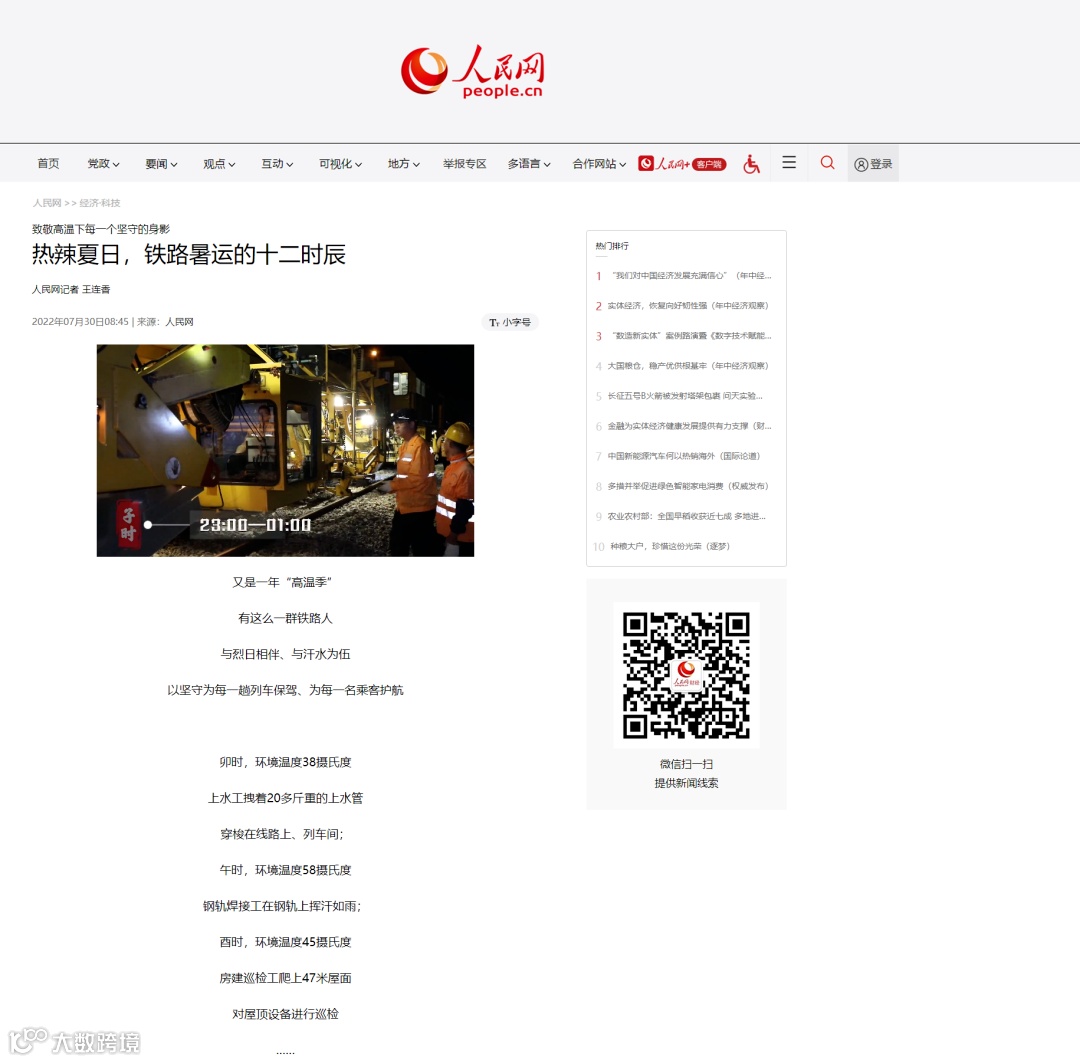Open ranked article "我们对中国经济发展充满信心"
Viewport: 1080px width, 1062px height.
(x=691, y=275)
